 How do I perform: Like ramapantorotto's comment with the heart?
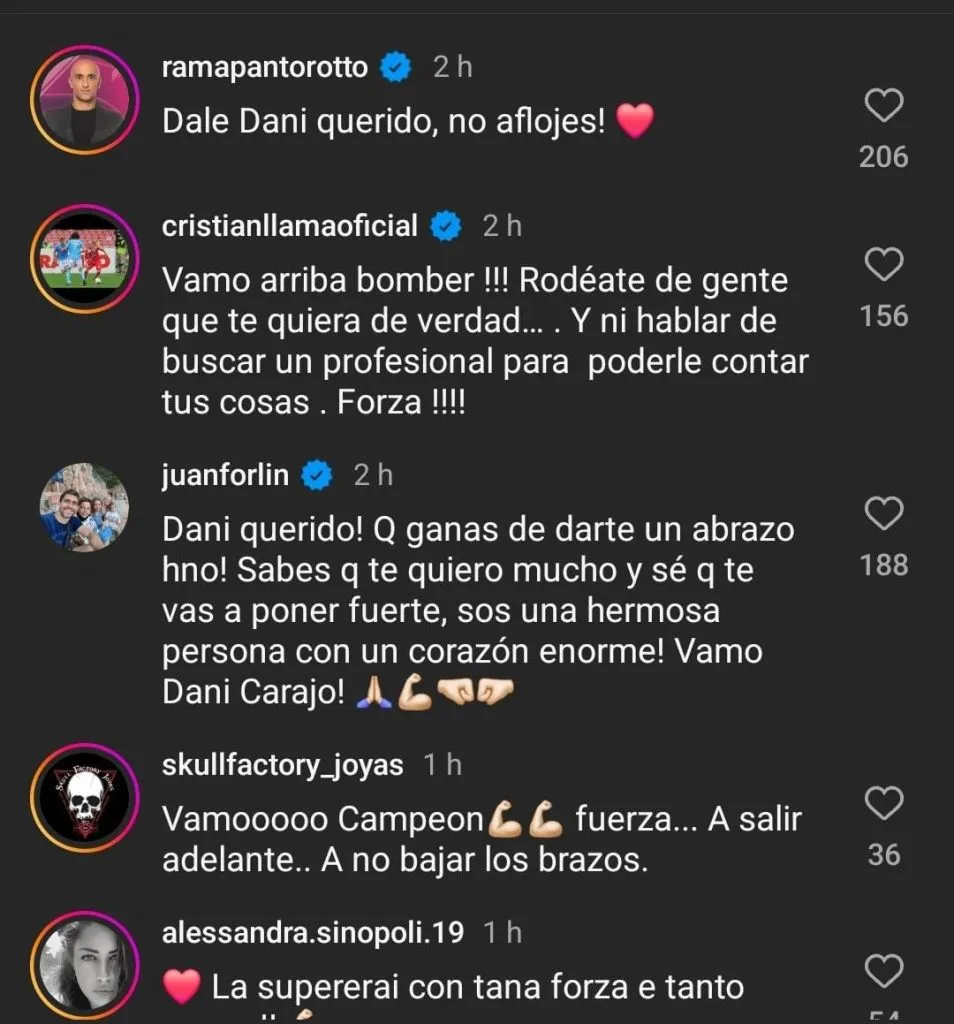coord(884,105)
